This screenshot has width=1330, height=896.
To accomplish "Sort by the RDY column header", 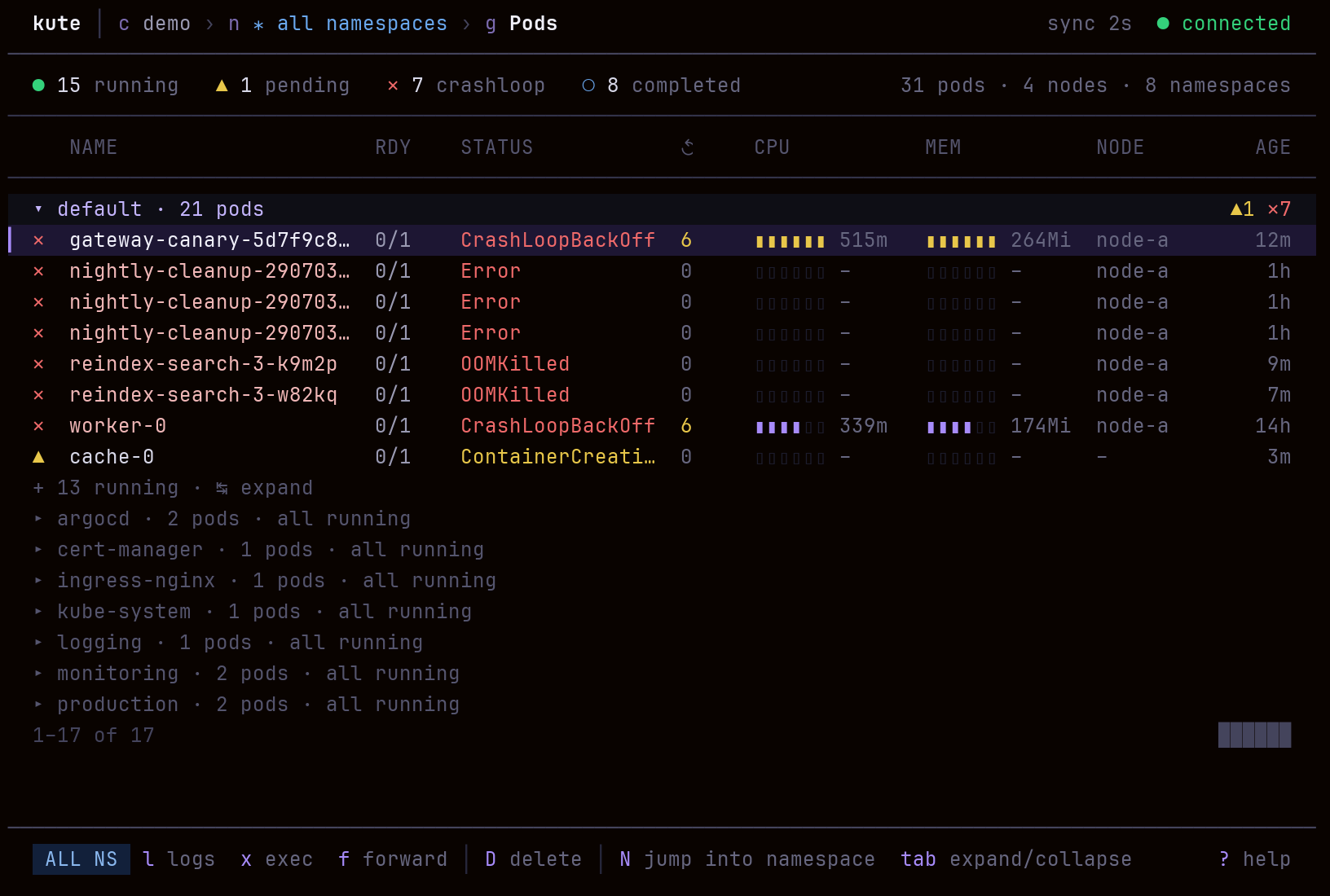I will (393, 147).
